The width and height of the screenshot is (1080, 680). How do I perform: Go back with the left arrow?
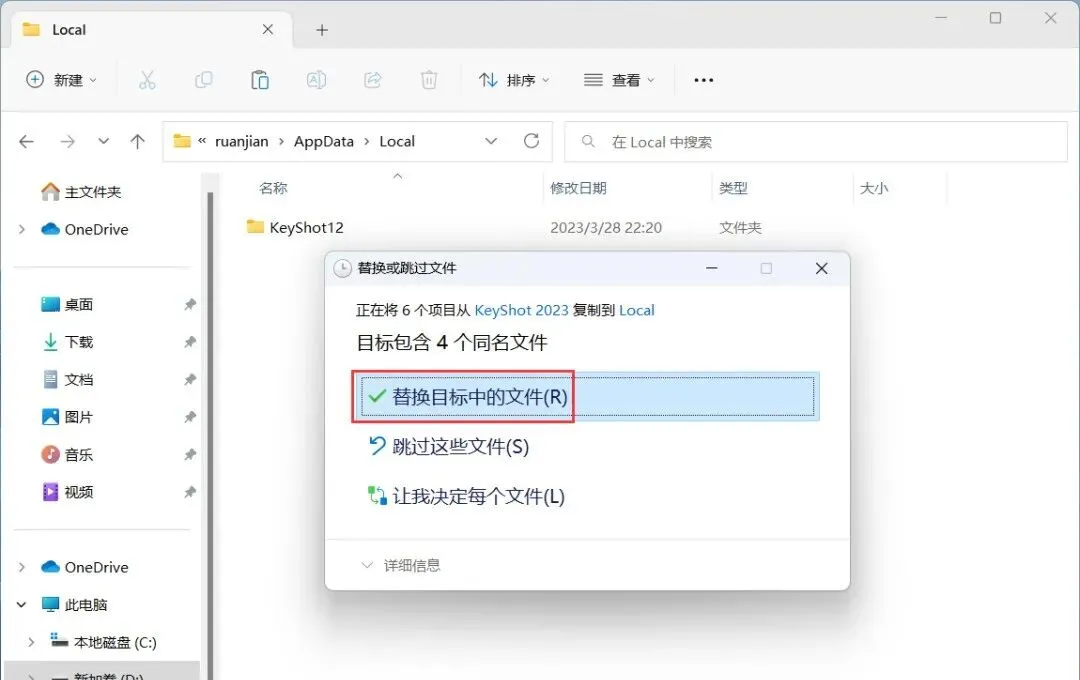pos(26,141)
